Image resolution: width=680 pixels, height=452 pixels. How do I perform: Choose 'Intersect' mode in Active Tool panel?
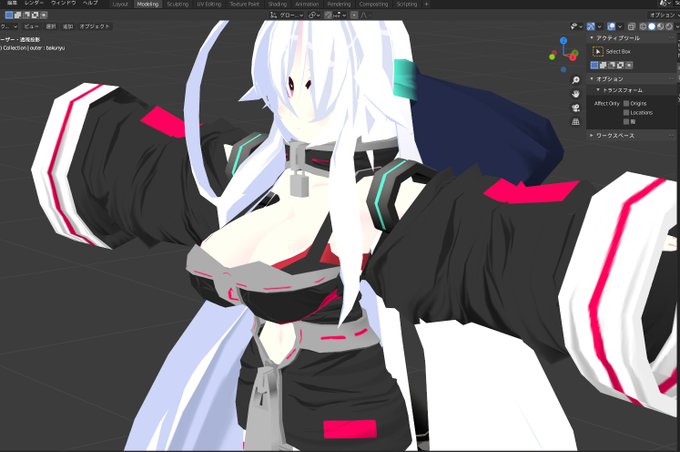(629, 65)
